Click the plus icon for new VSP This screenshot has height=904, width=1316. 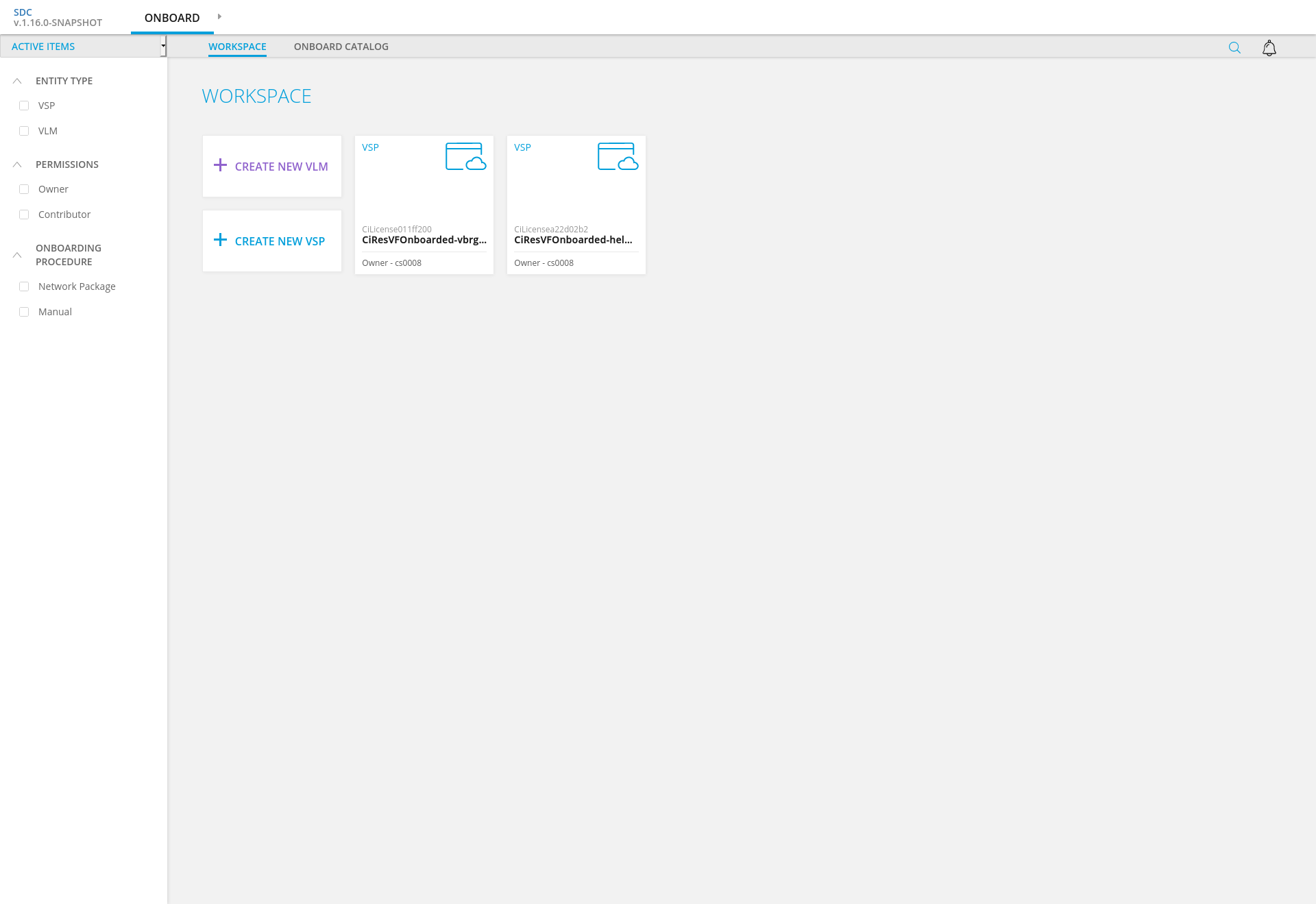tap(220, 240)
